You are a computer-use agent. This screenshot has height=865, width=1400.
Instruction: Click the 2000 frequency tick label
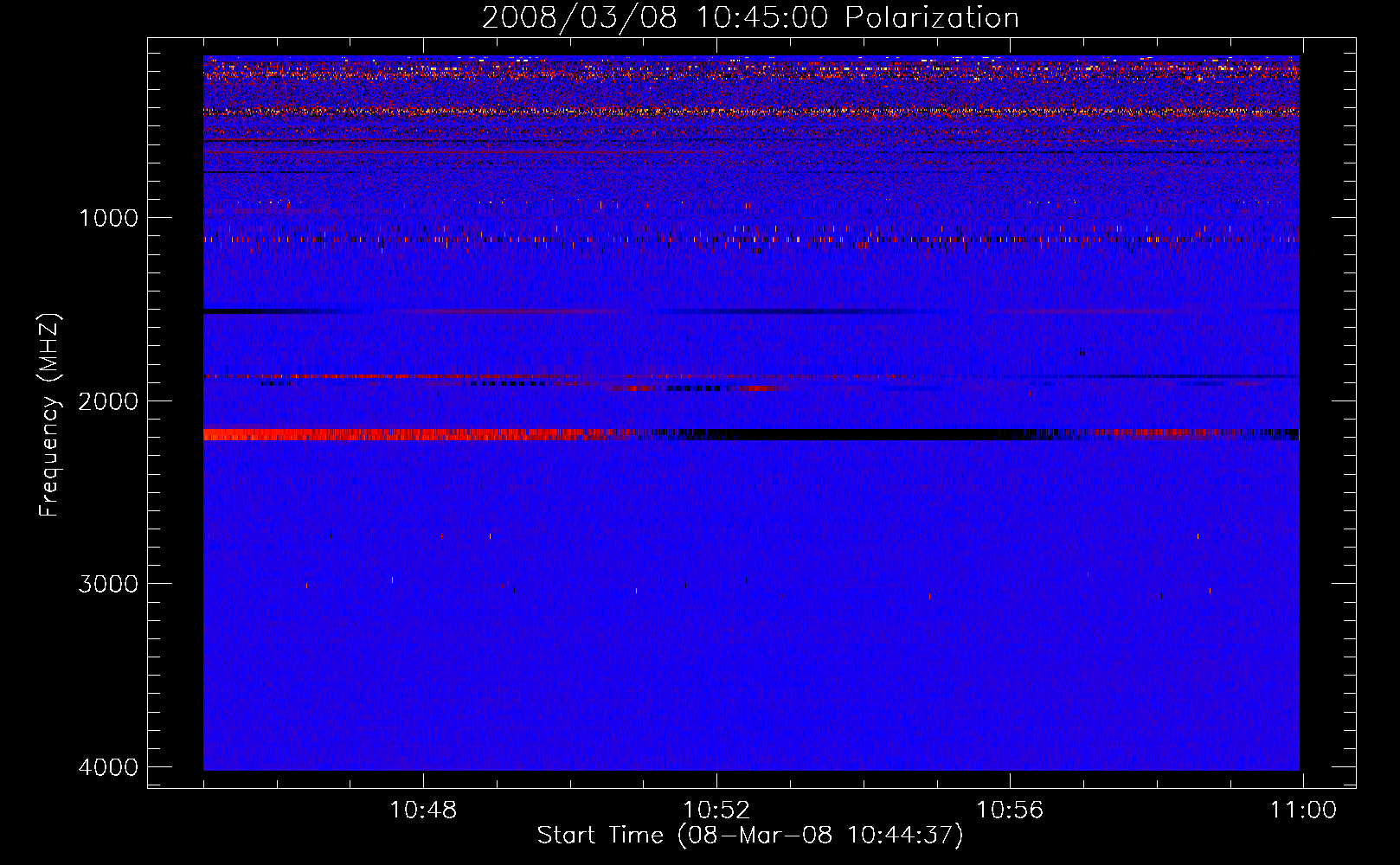pyautogui.click(x=108, y=401)
